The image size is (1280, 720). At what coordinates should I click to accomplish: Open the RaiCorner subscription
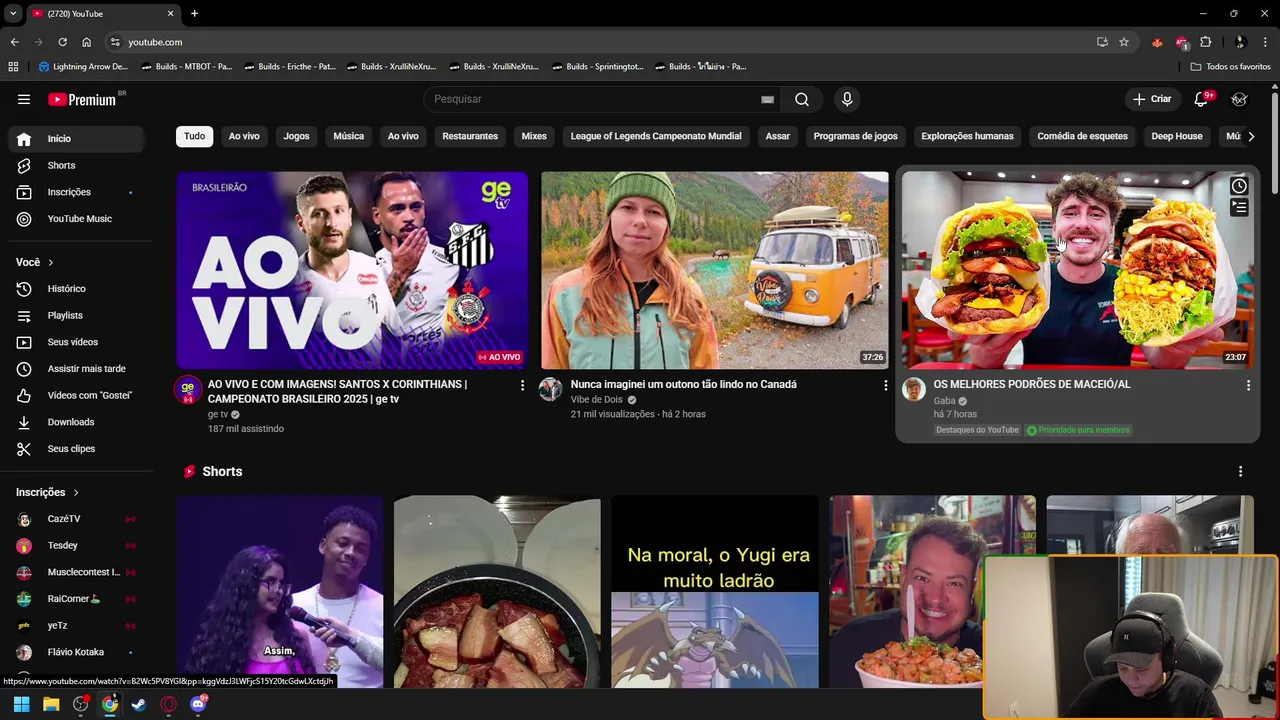(x=76, y=599)
